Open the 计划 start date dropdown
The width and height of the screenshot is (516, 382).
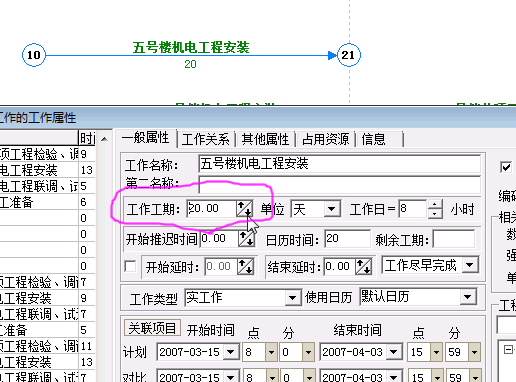click(x=231, y=351)
